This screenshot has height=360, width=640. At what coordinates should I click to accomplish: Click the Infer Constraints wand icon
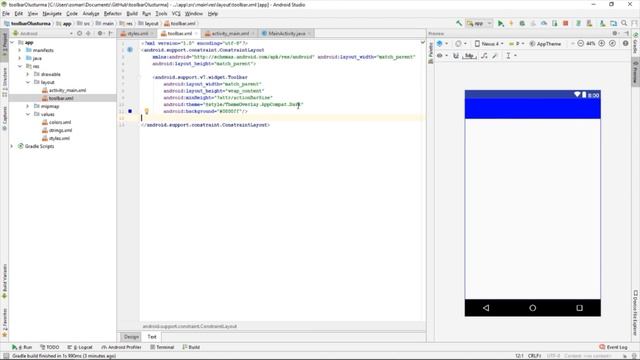pyautogui.click(x=495, y=56)
